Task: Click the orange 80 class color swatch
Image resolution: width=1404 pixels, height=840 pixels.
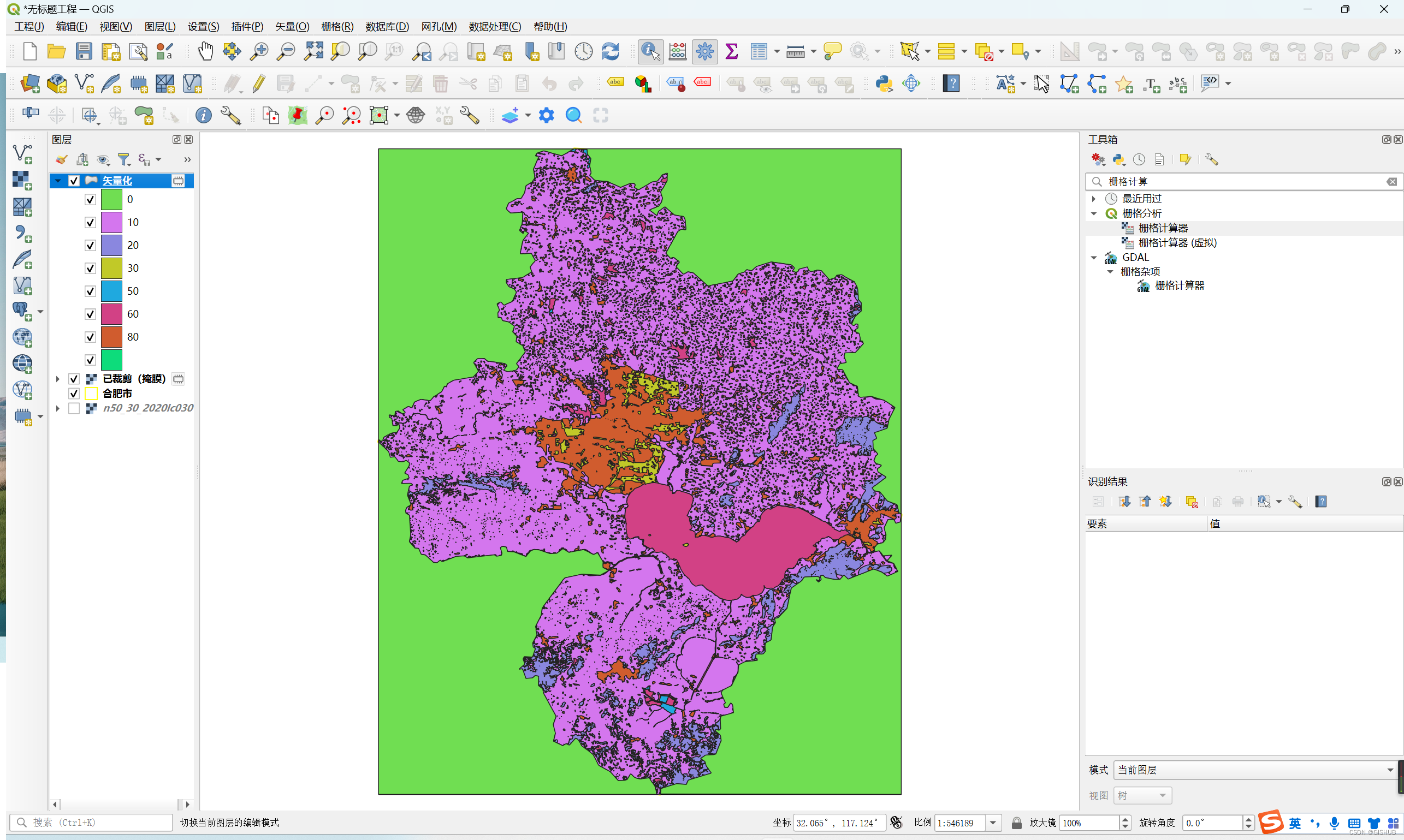Action: pyautogui.click(x=111, y=337)
